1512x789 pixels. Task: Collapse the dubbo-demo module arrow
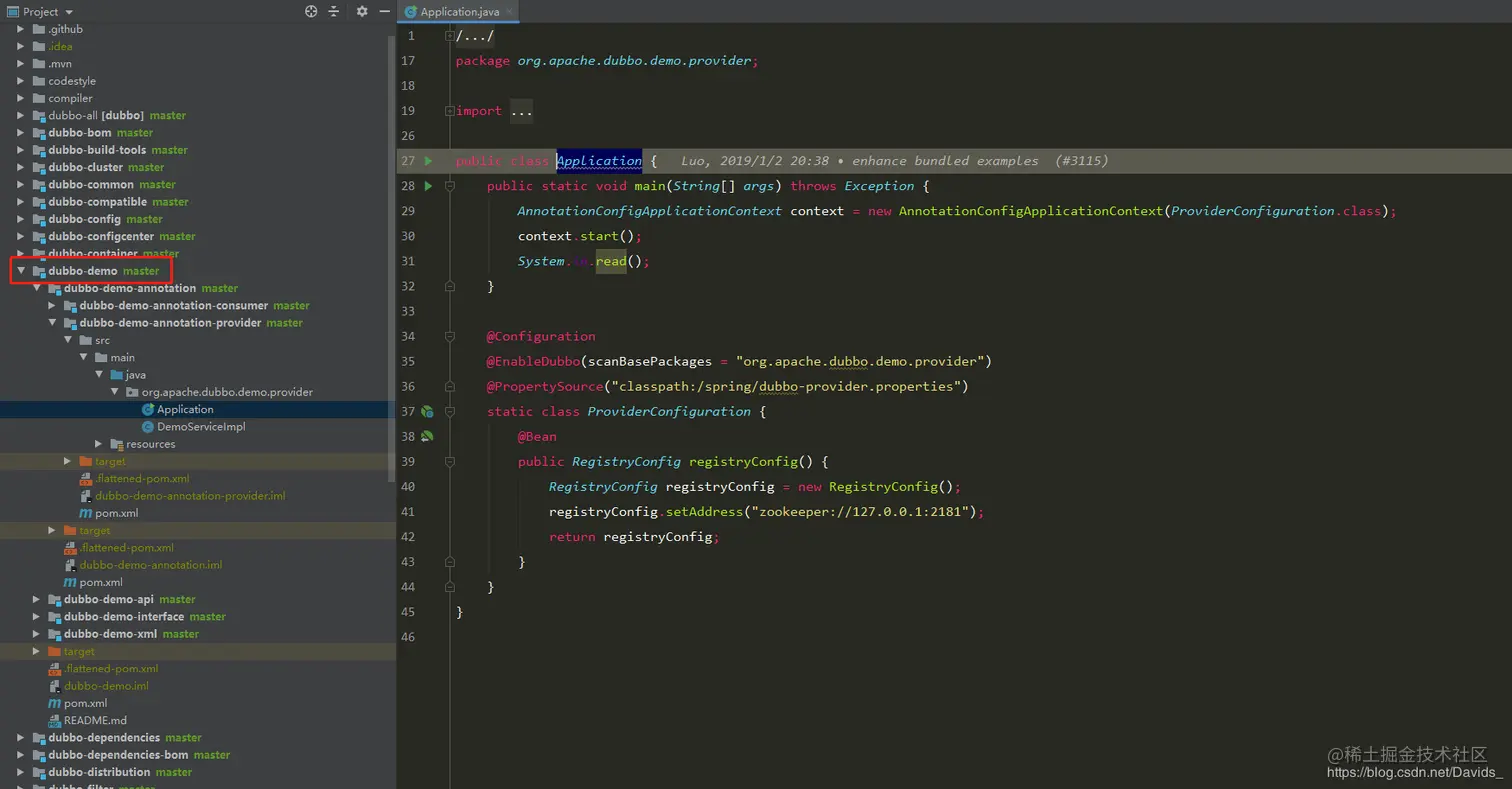21,271
